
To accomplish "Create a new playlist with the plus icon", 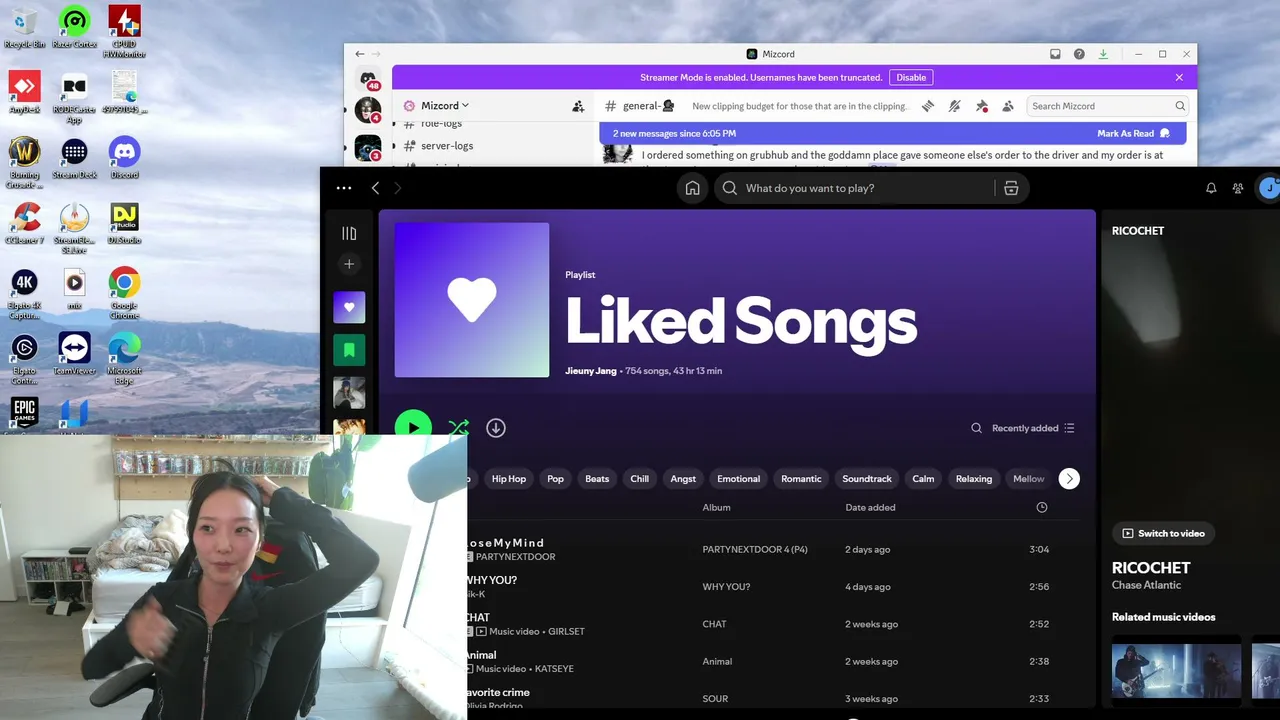I will tap(349, 264).
